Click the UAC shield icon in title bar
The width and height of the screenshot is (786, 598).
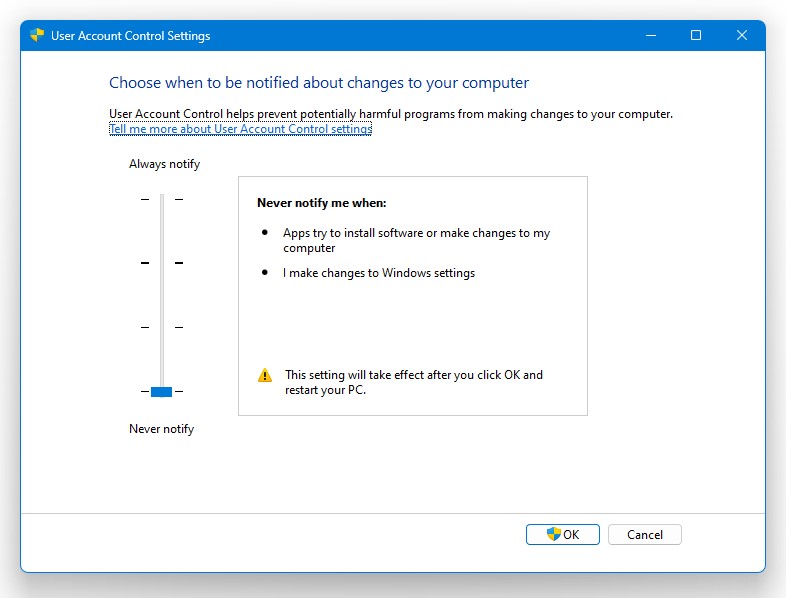click(38, 35)
